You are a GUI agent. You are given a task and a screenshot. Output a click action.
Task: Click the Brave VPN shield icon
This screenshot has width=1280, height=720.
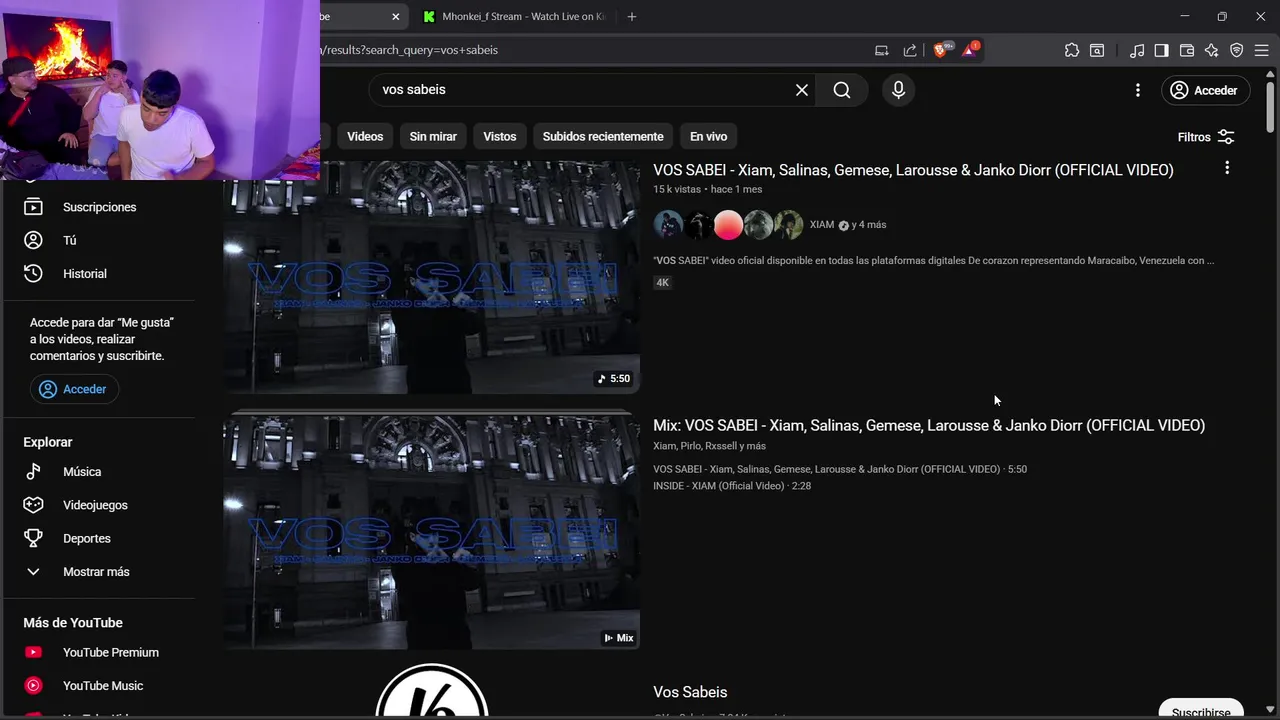pos(1236,50)
